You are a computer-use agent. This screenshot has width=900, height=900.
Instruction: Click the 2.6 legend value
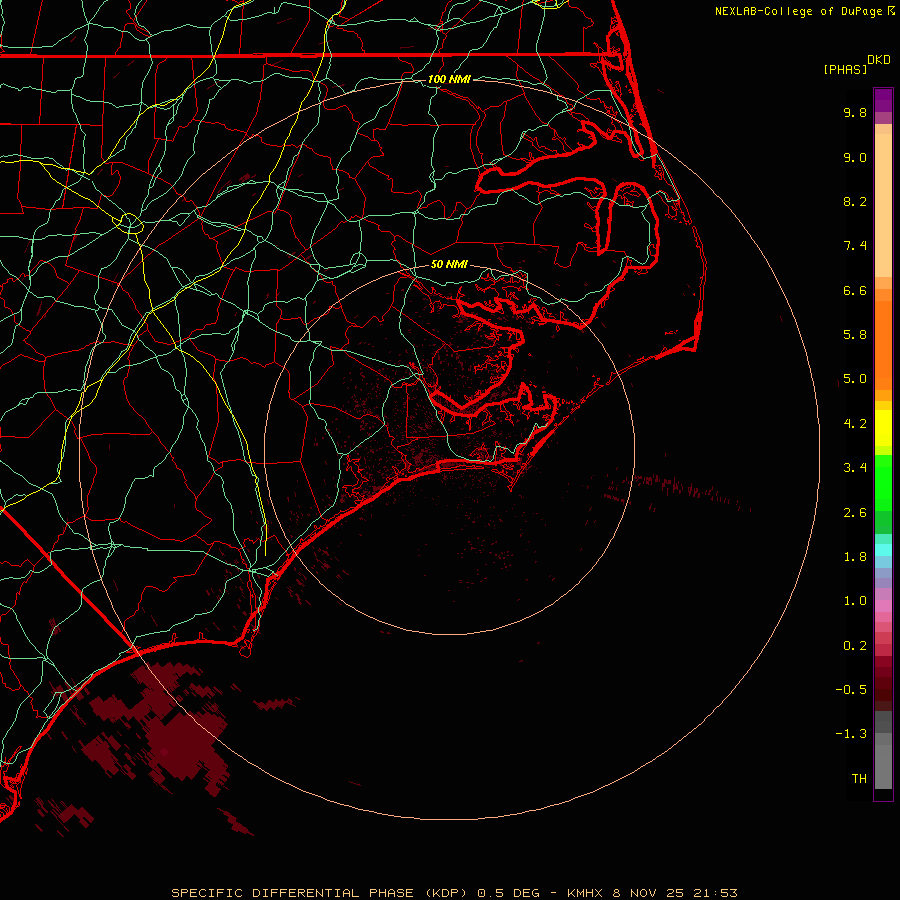[x=855, y=513]
